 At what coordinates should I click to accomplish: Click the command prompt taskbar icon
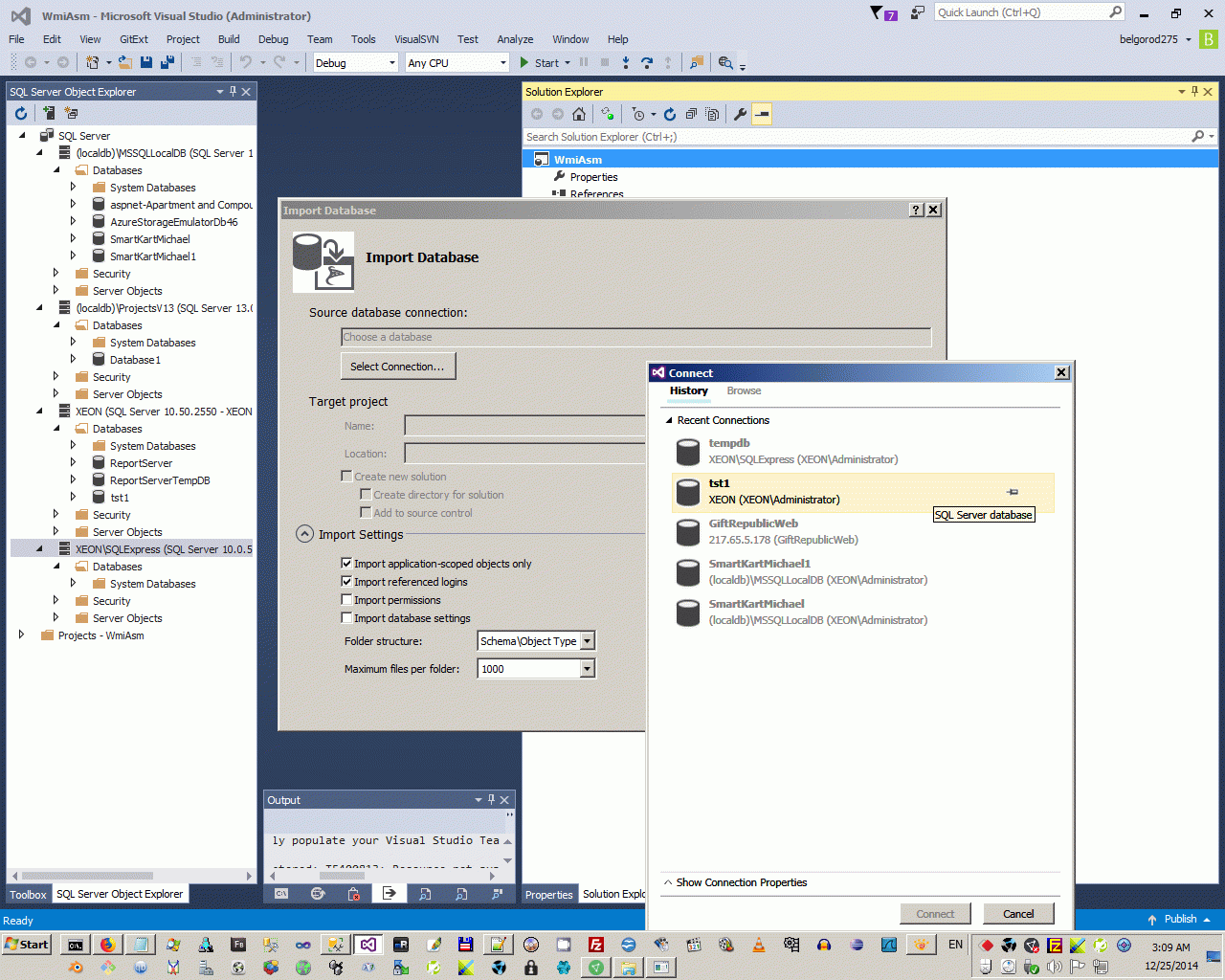75,945
